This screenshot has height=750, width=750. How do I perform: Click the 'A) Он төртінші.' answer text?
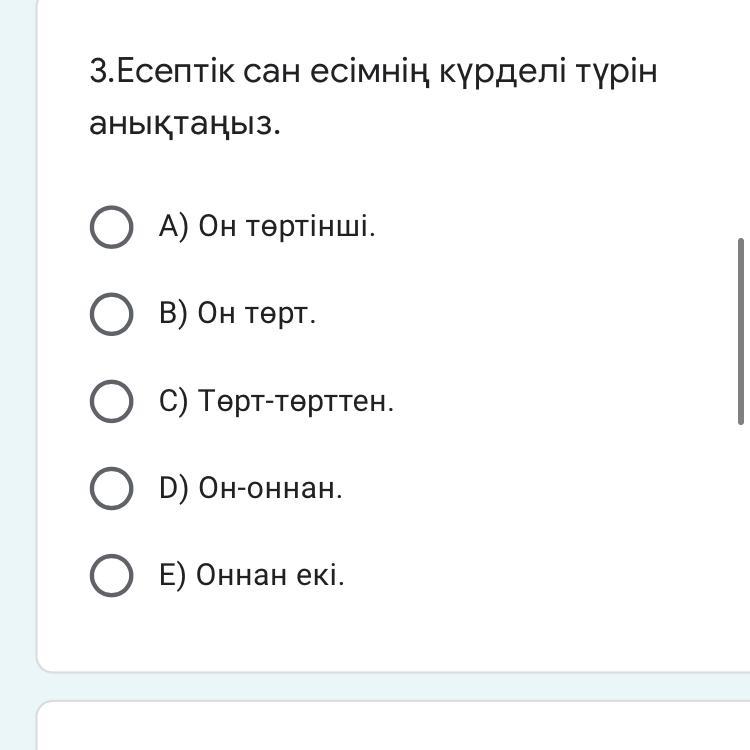pyautogui.click(x=267, y=227)
